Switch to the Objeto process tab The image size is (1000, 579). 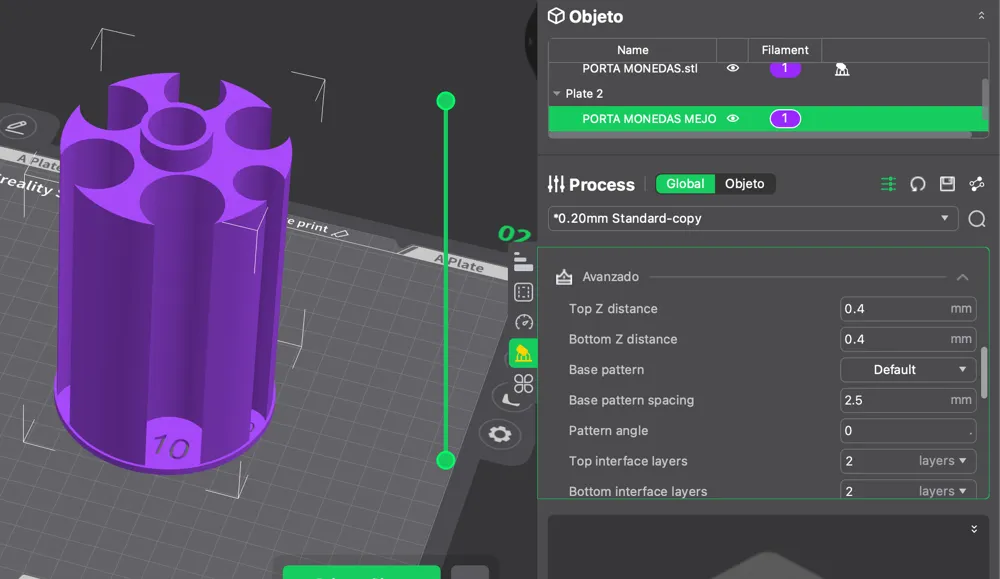pyautogui.click(x=744, y=184)
